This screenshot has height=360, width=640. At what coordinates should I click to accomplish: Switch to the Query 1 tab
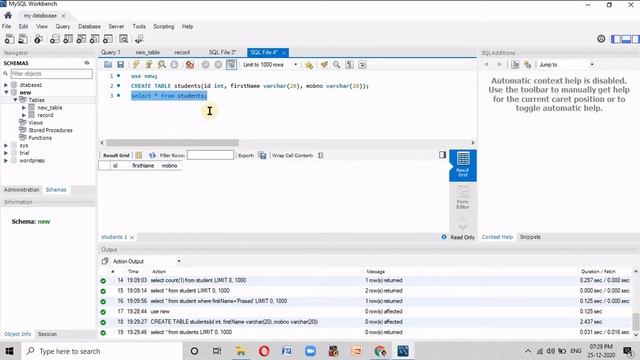point(111,52)
